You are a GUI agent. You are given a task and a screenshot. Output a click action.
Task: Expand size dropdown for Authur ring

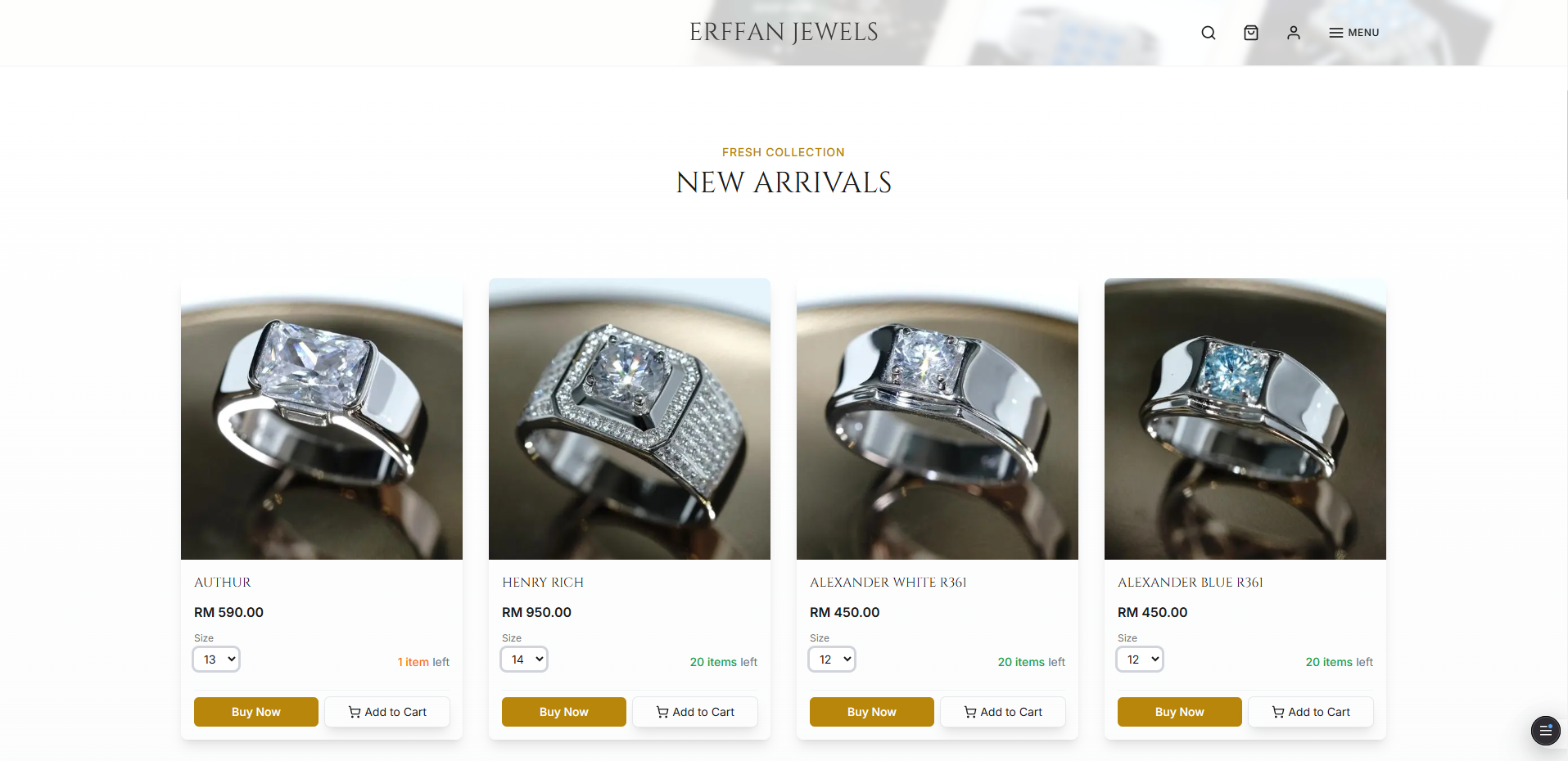tap(216, 660)
